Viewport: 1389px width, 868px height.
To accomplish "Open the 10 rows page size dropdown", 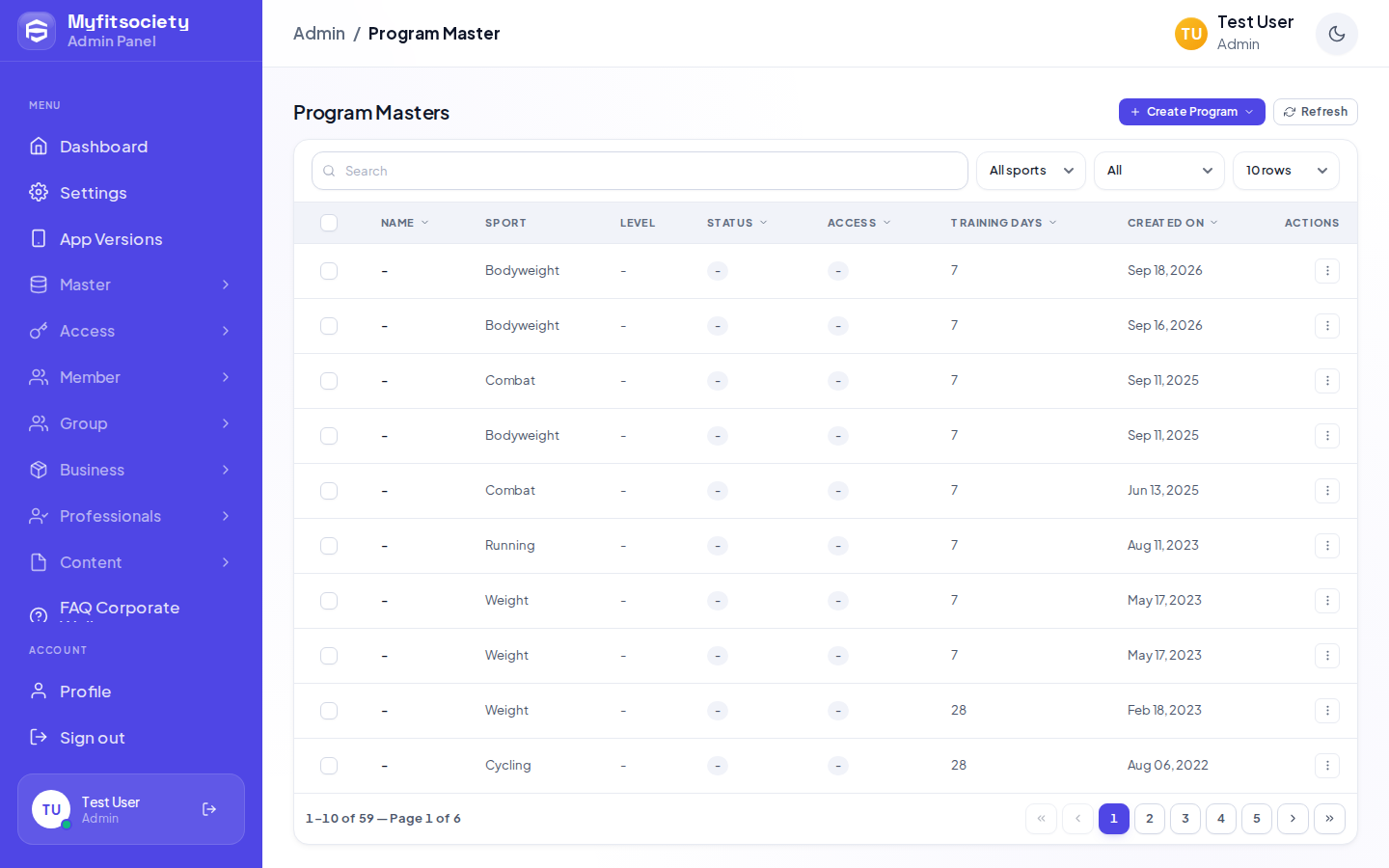I will click(1286, 171).
